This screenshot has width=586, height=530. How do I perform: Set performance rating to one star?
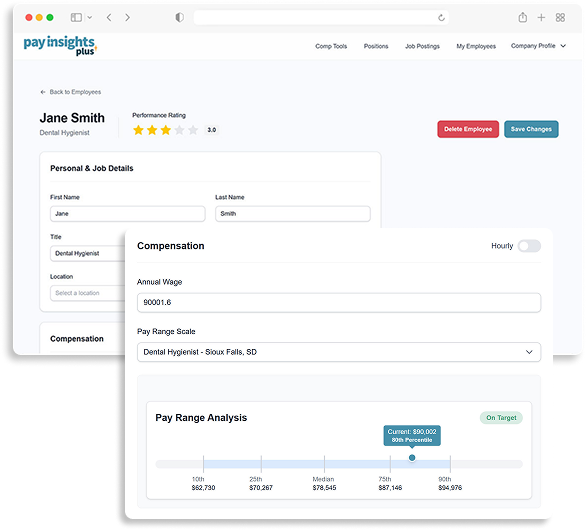pyautogui.click(x=139, y=130)
